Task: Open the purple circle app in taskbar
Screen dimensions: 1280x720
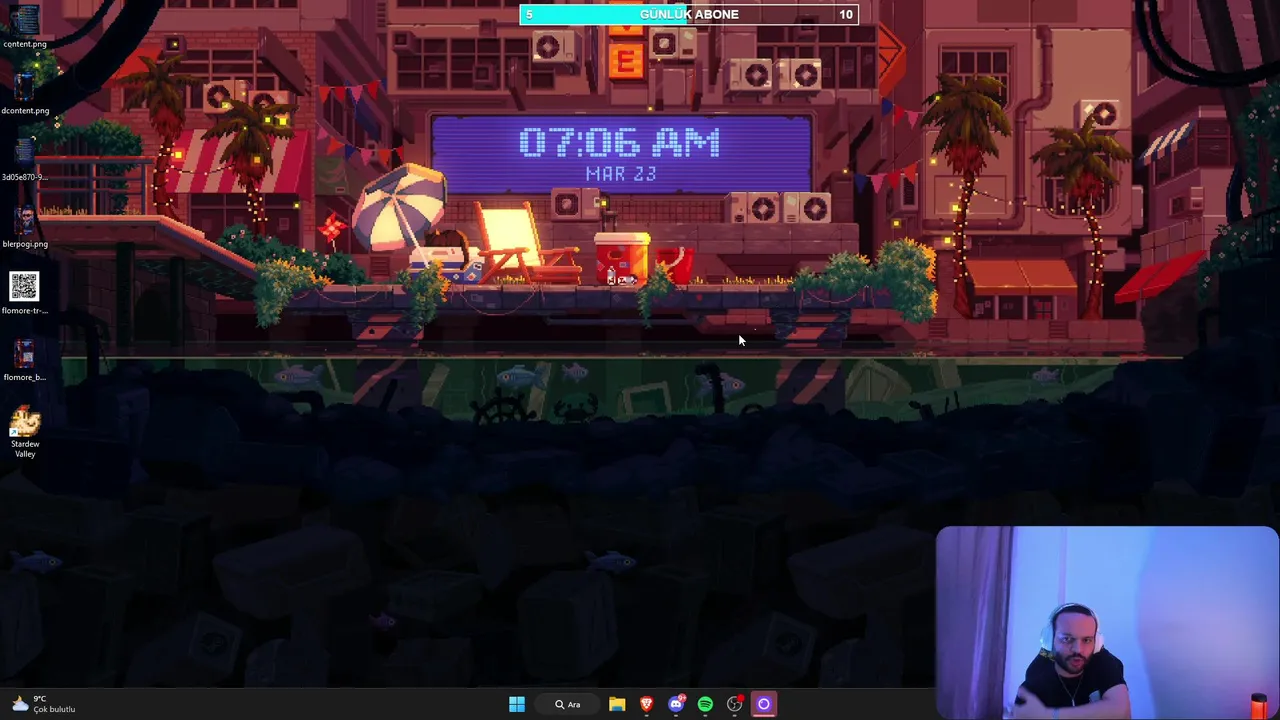Action: point(764,704)
